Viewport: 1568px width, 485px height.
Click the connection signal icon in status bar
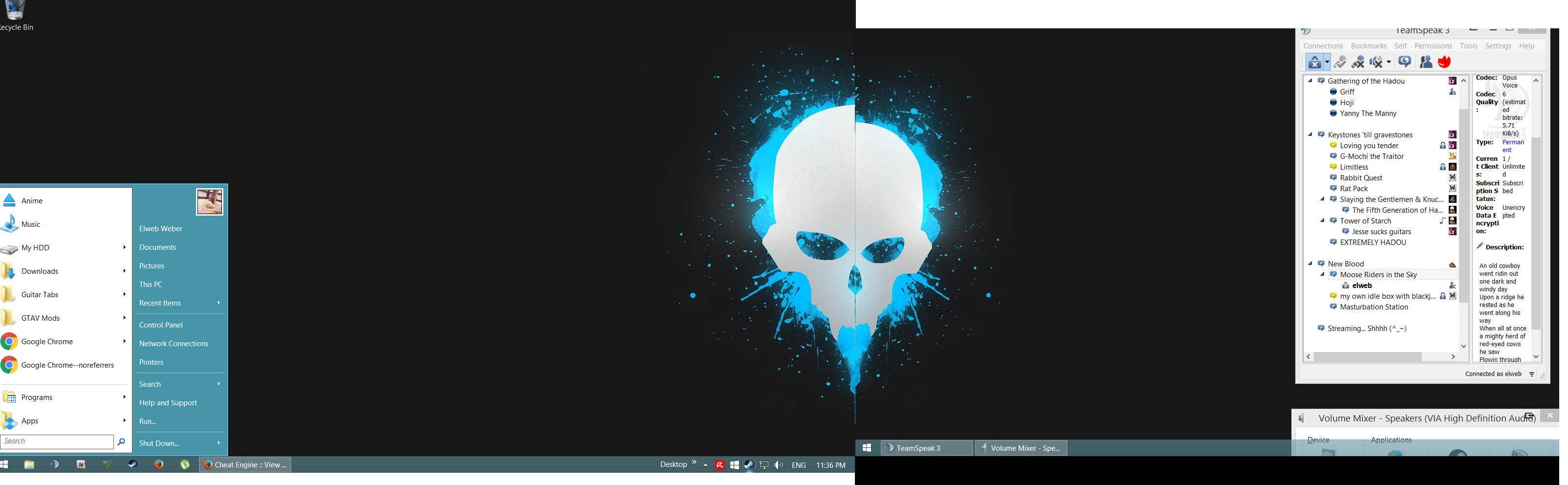point(1531,375)
